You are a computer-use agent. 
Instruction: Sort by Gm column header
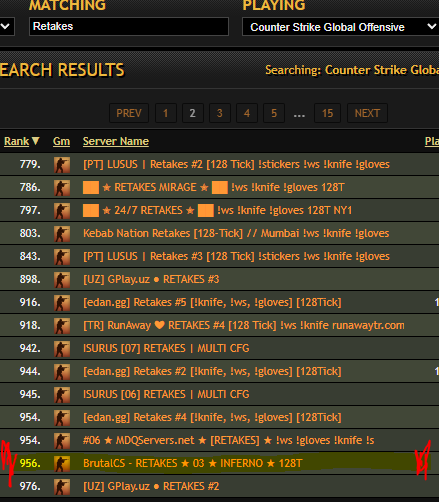[x=61, y=141]
